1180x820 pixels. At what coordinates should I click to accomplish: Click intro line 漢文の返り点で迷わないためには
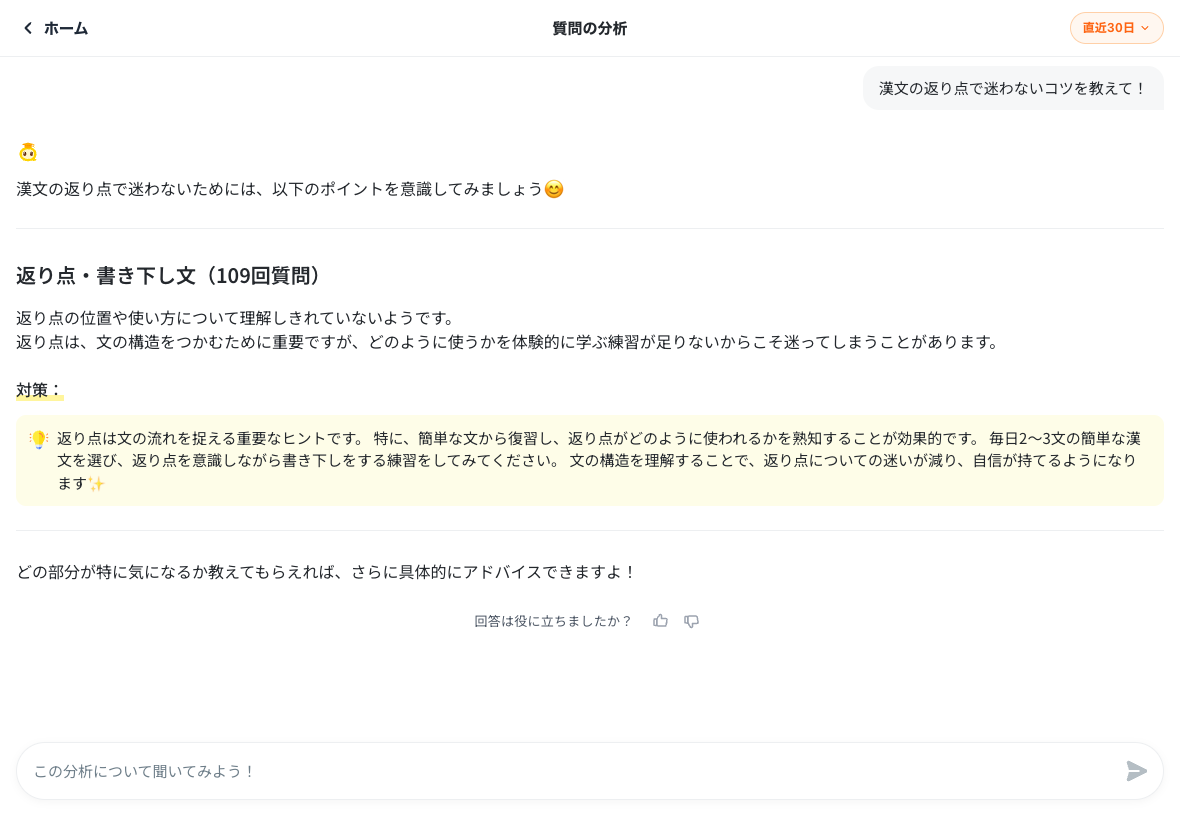(290, 189)
